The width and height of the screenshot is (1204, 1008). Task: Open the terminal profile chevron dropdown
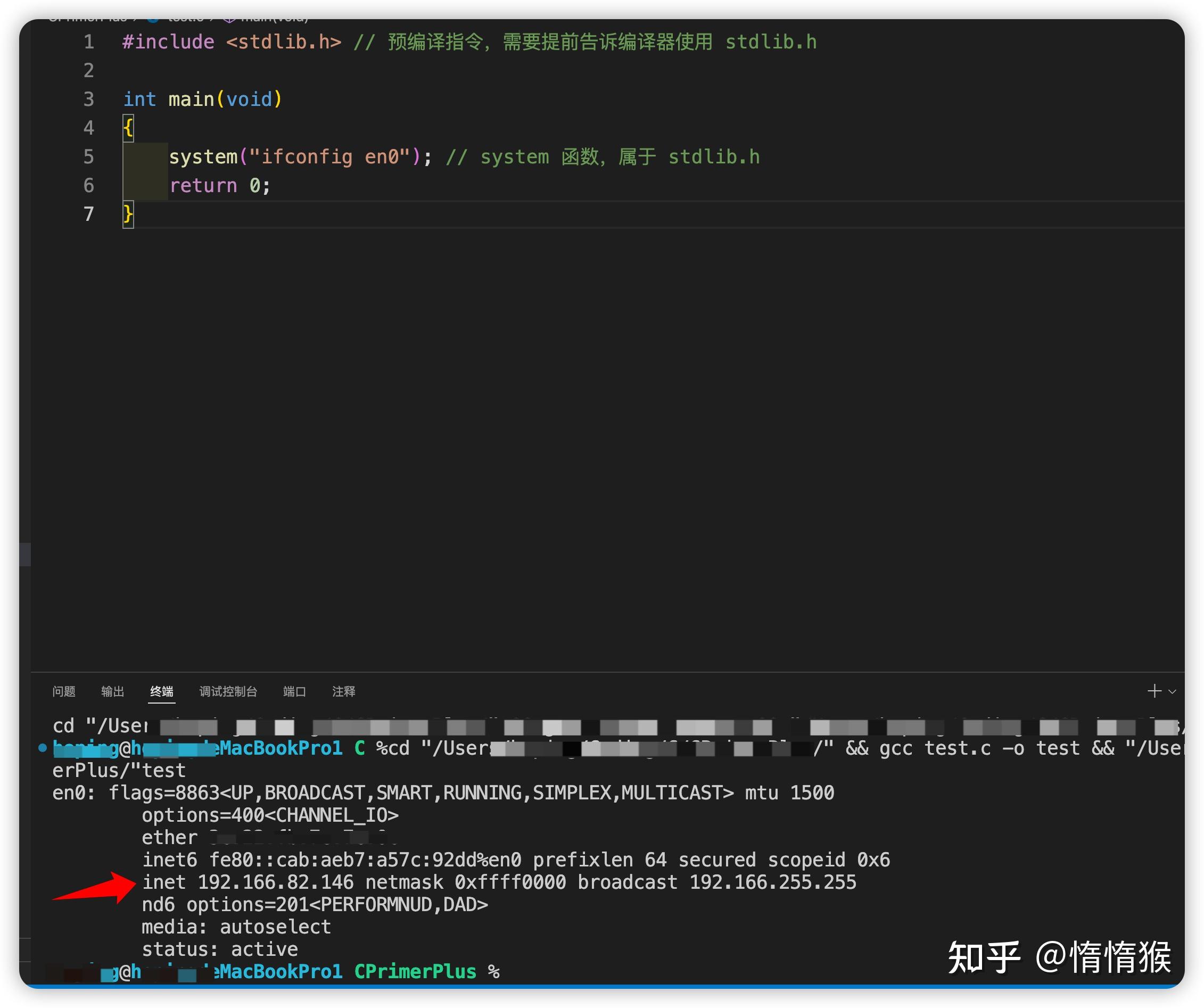1172,691
